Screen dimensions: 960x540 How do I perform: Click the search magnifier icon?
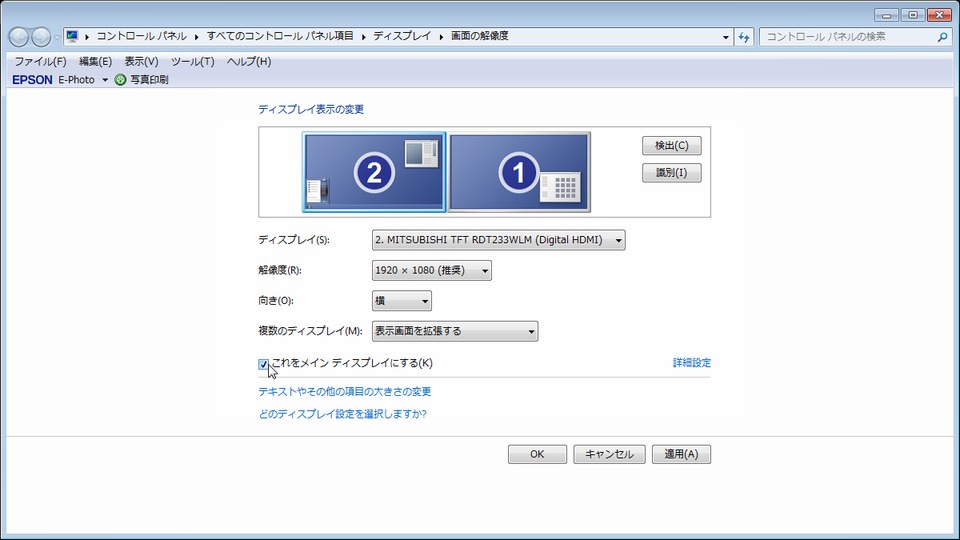[x=942, y=37]
